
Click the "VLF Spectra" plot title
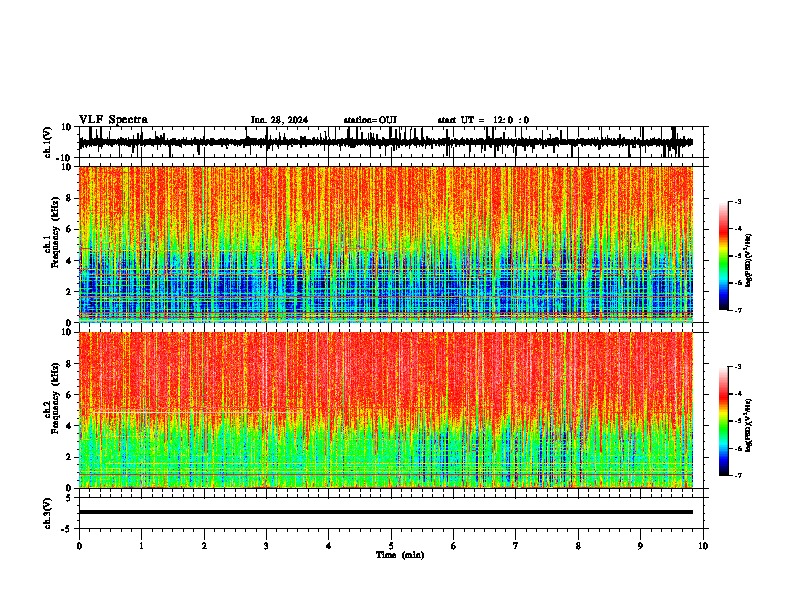coord(113,120)
